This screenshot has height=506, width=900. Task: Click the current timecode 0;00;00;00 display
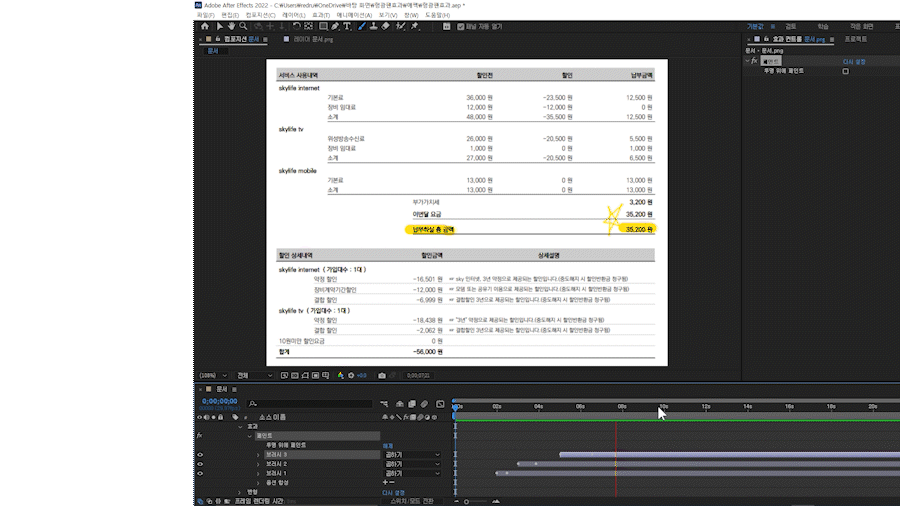click(x=219, y=401)
